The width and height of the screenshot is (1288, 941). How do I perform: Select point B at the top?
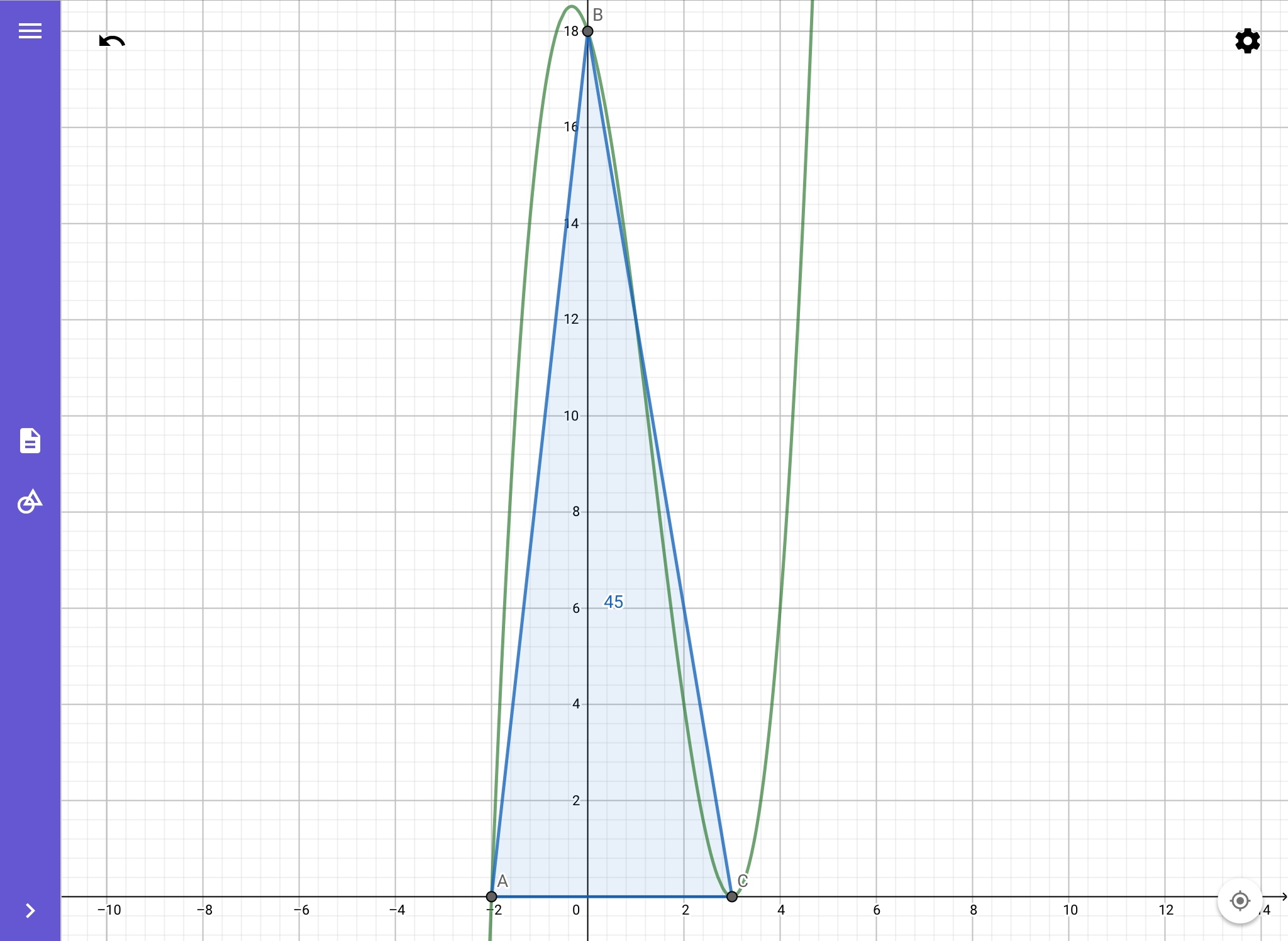(x=587, y=31)
